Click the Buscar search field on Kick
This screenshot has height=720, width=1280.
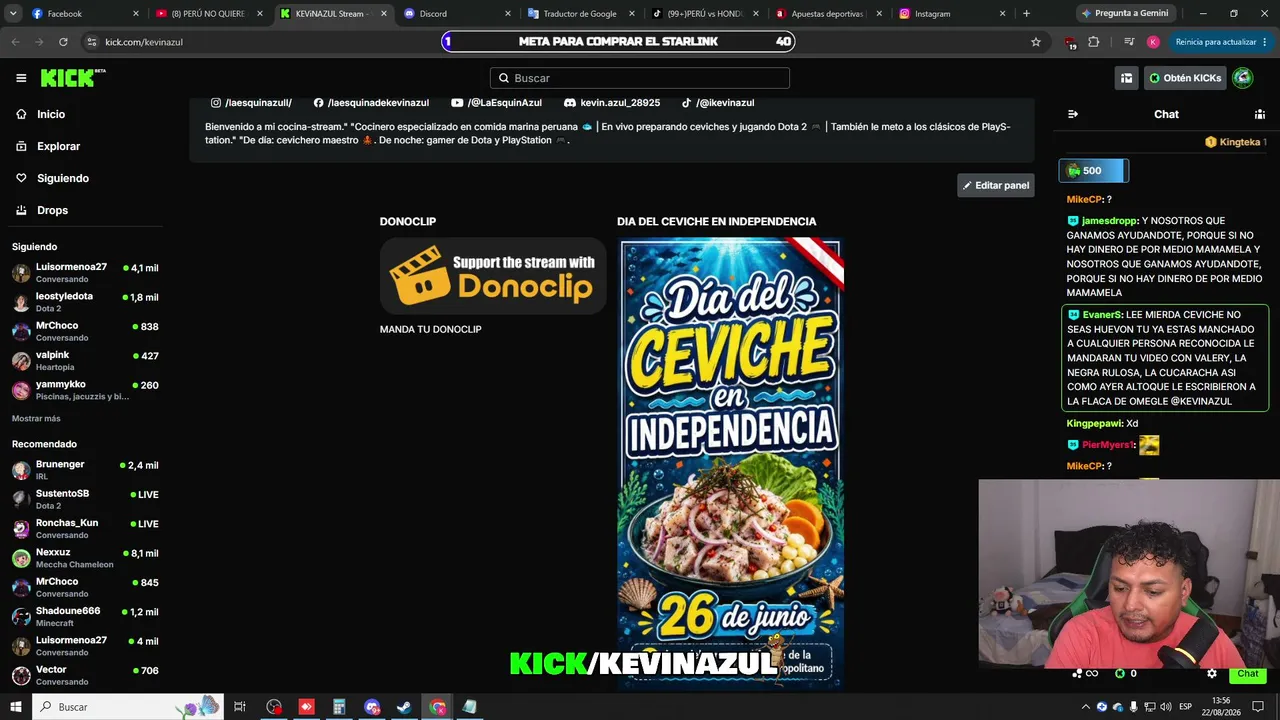(640, 78)
